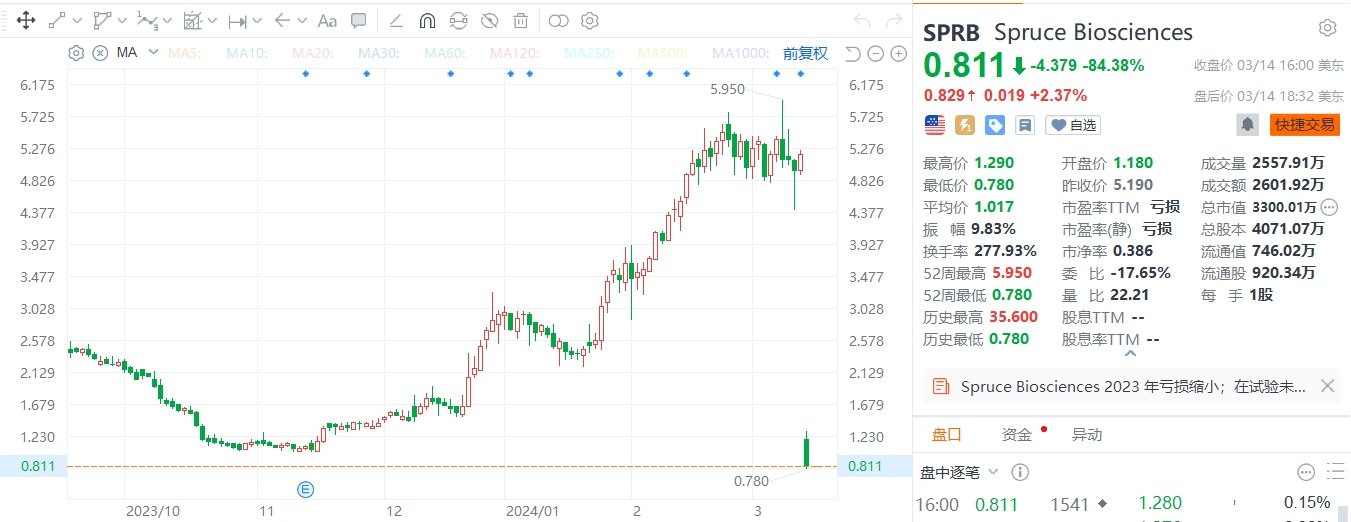Viewport: 1351px width, 522px height.
Task: Open 快捷交易 quick trade
Action: click(x=1304, y=125)
